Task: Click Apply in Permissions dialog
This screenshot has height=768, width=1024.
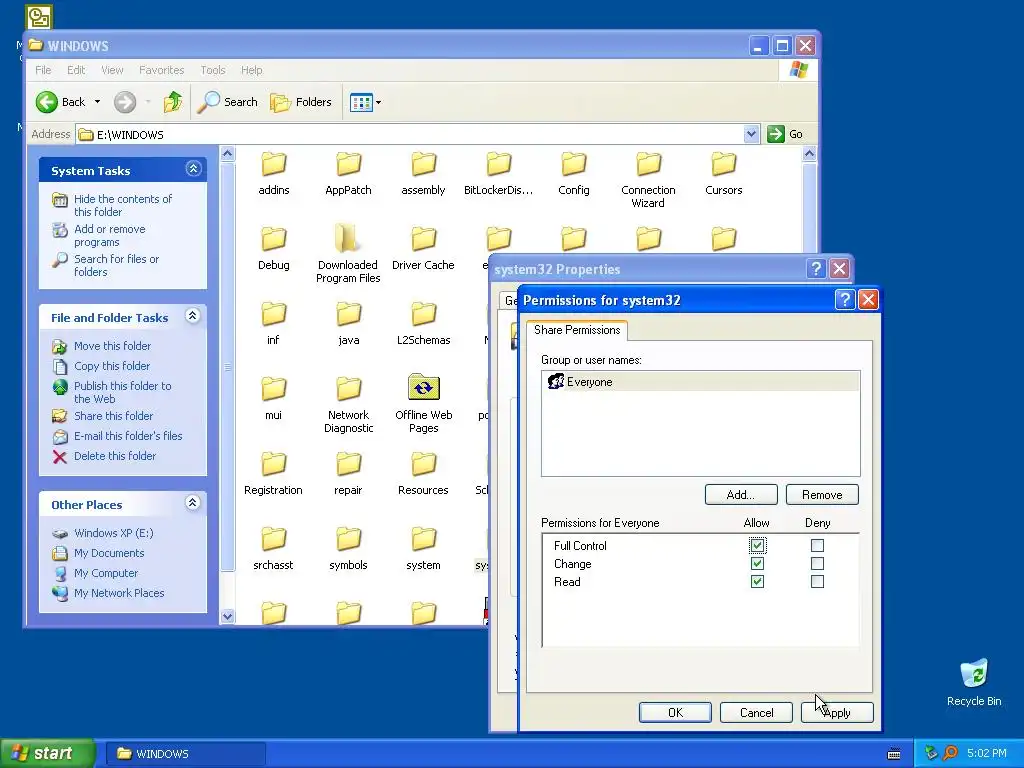Action: point(837,712)
